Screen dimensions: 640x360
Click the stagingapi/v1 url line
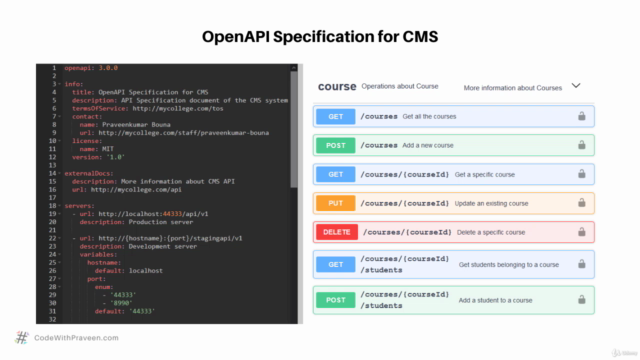click(x=157, y=238)
